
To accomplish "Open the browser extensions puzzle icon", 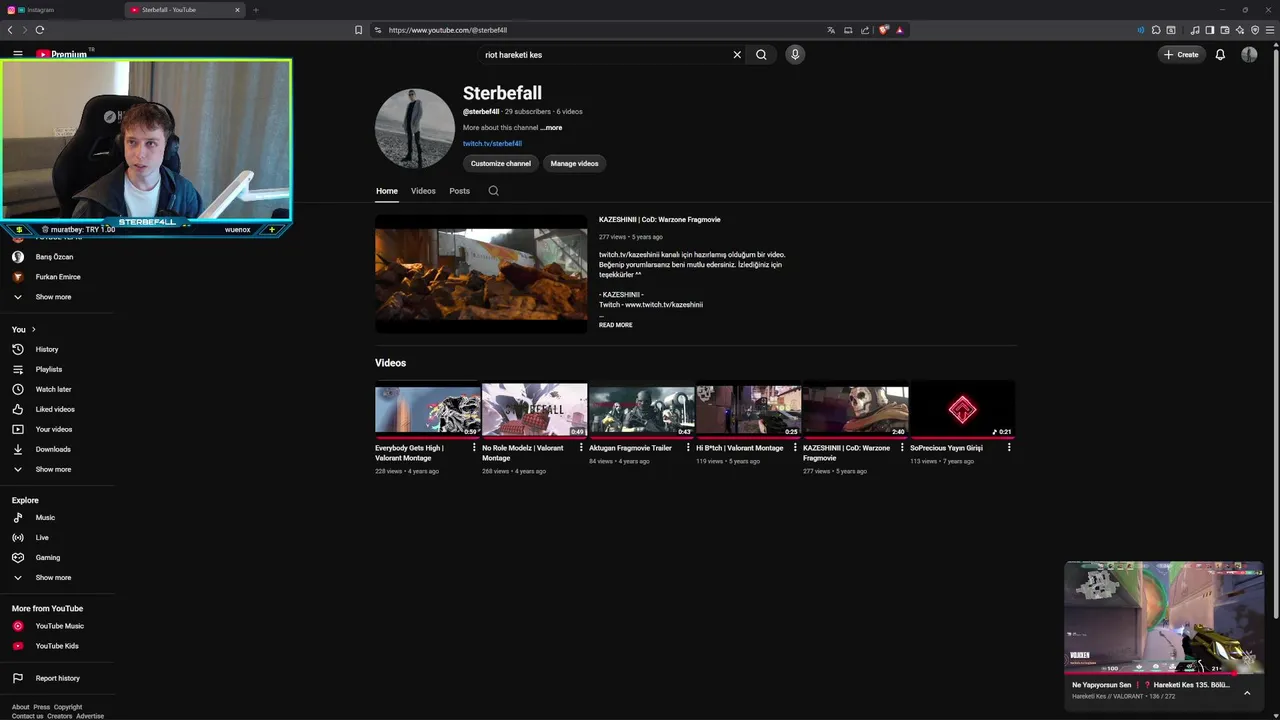I will [x=1156, y=30].
